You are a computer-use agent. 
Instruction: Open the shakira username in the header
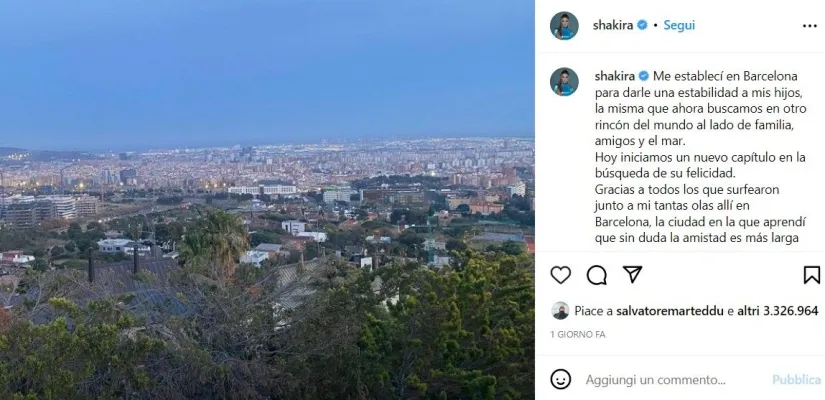point(614,26)
